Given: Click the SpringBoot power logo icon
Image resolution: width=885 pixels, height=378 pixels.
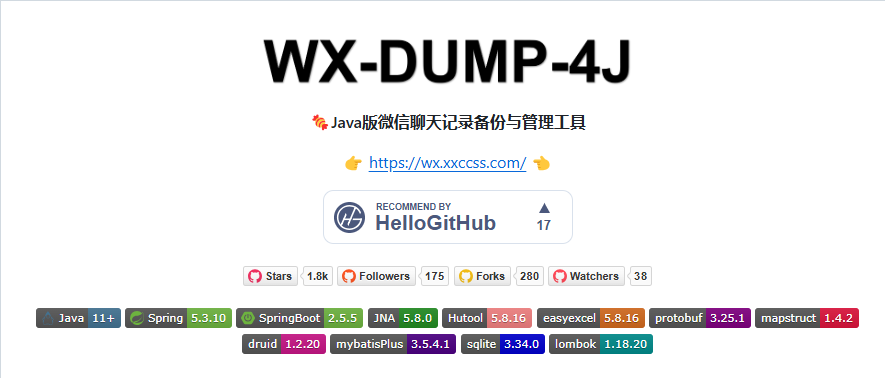Looking at the screenshot, I should 247,318.
